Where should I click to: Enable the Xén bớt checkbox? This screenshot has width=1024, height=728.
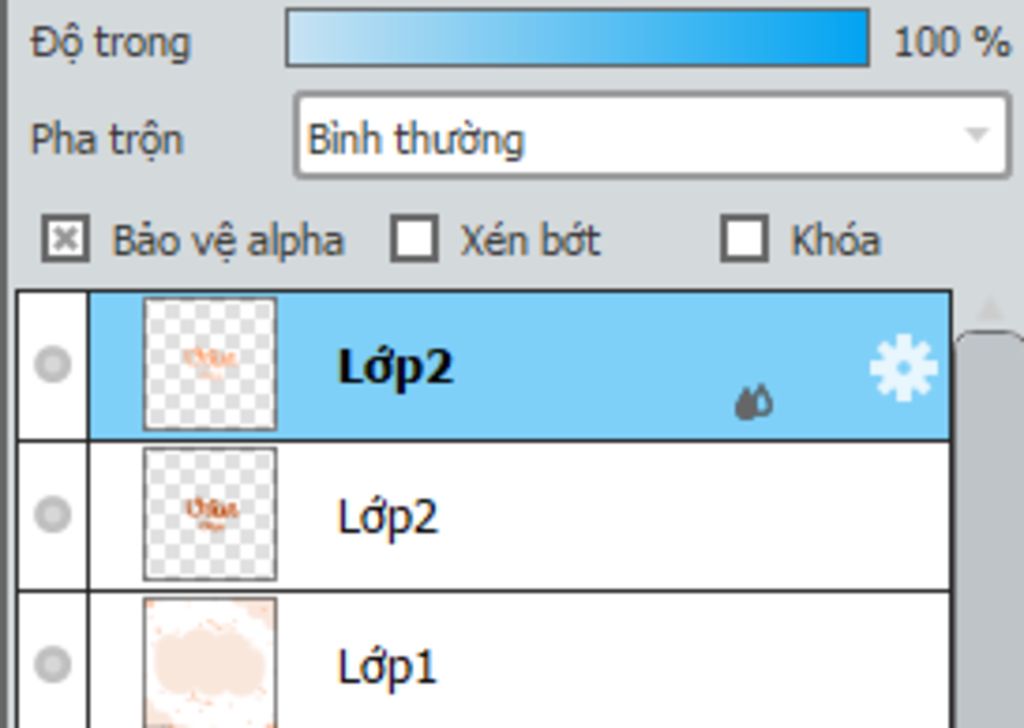[414, 239]
